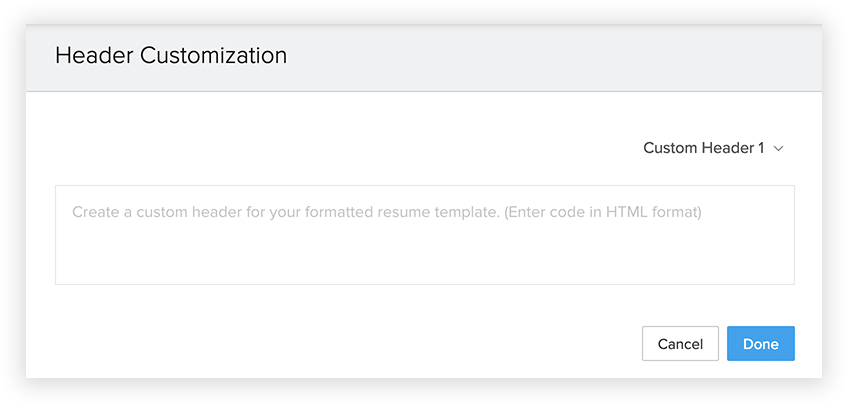Save the custom header via Done
848x406 pixels.
point(760,343)
